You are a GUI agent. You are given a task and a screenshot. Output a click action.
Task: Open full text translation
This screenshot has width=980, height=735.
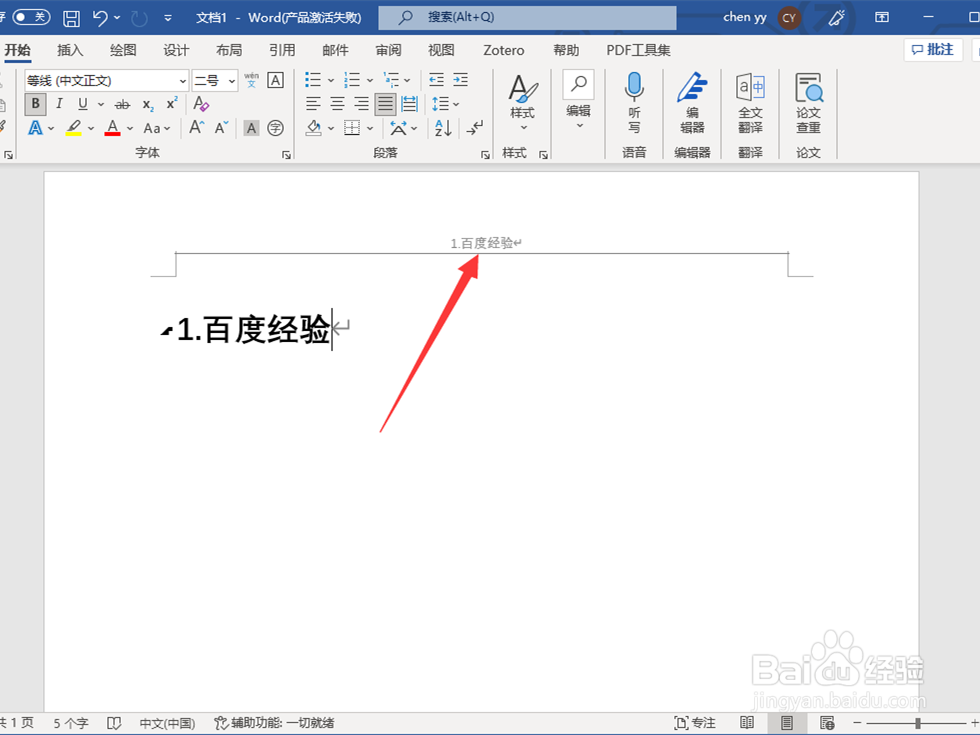(750, 102)
